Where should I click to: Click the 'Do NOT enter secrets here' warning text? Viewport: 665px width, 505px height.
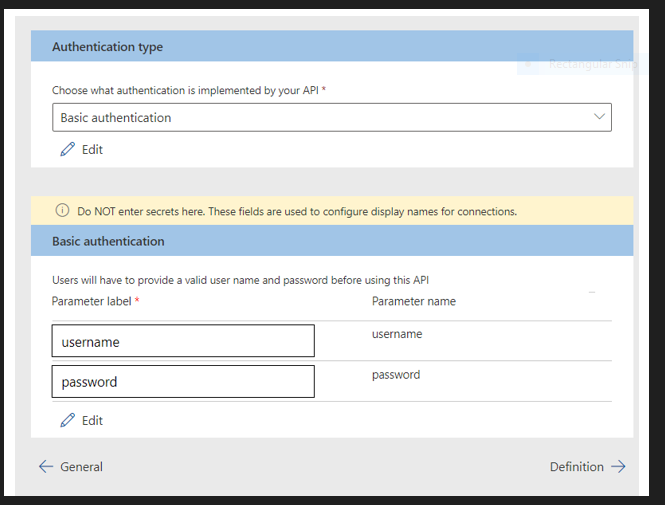click(x=297, y=211)
